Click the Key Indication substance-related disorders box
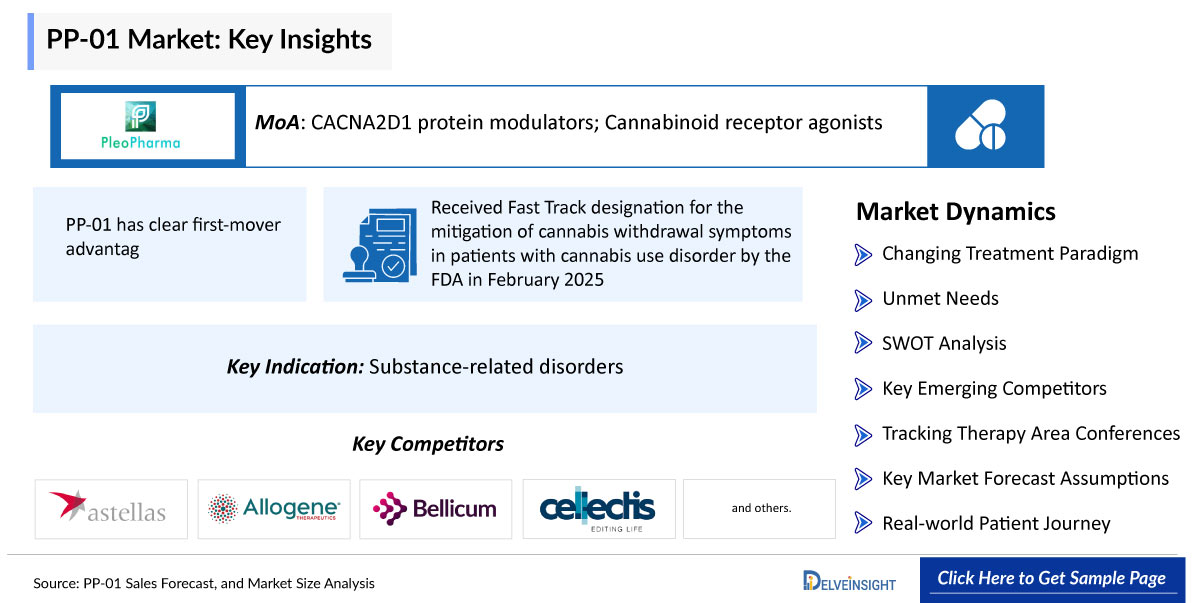Screen dimensions: 1200x603 [425, 367]
